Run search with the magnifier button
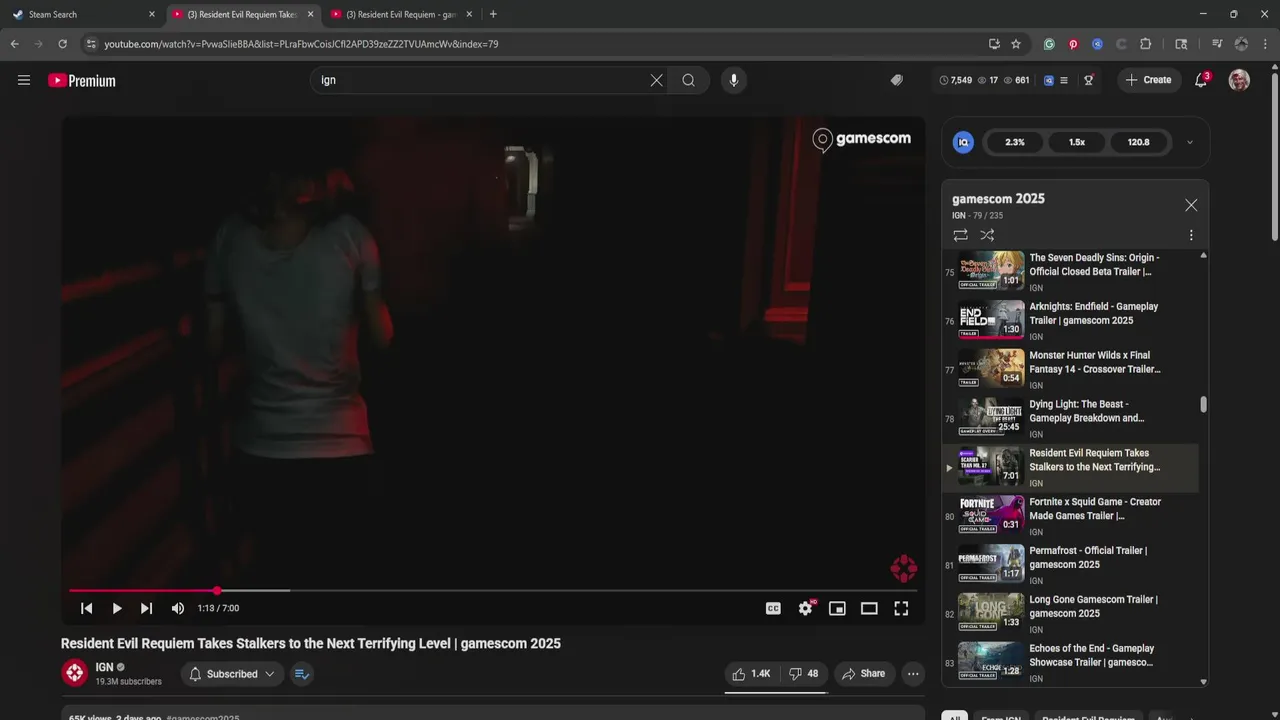Image resolution: width=1280 pixels, height=720 pixels. point(689,80)
